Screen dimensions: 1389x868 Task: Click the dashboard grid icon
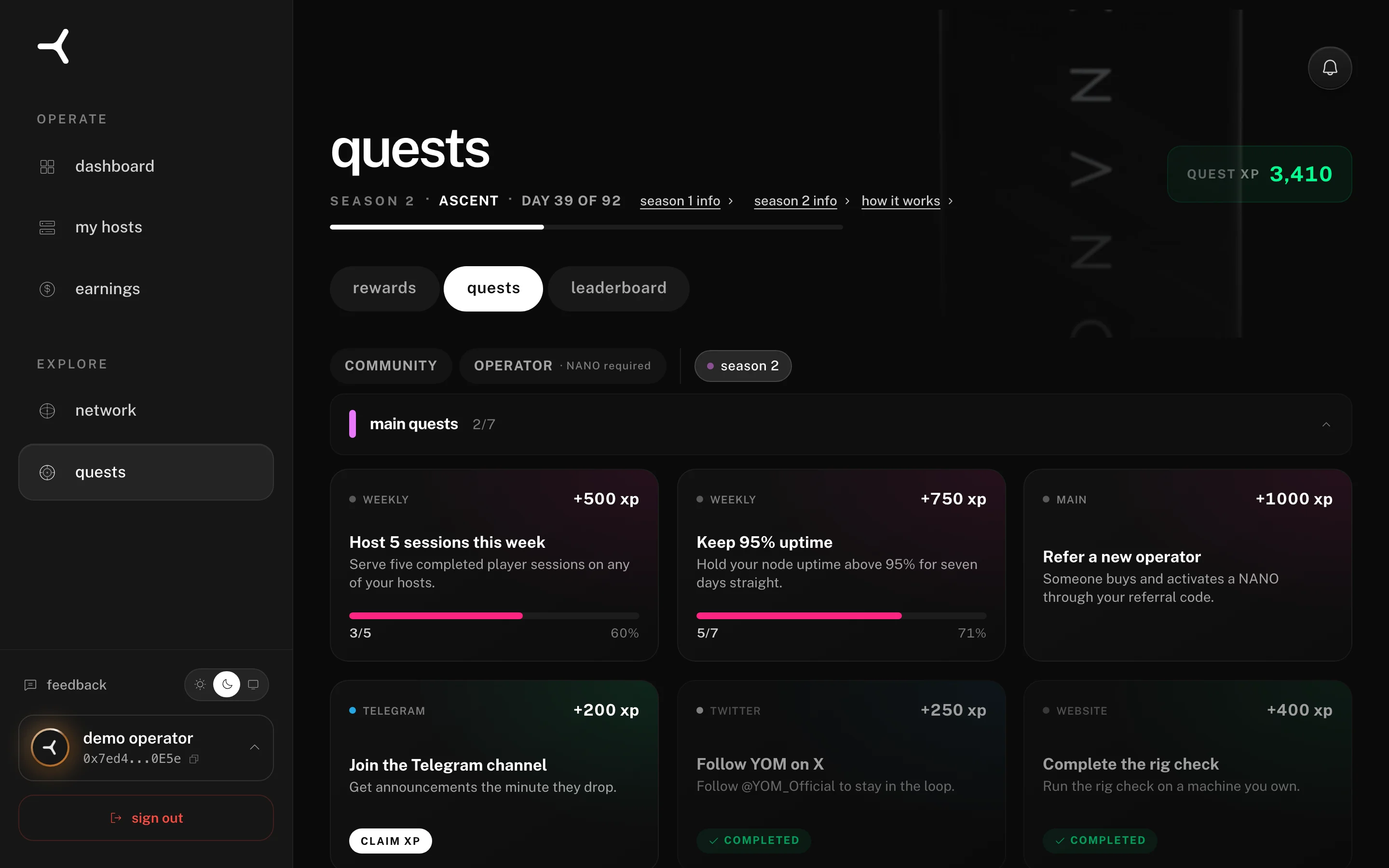pyautogui.click(x=47, y=166)
